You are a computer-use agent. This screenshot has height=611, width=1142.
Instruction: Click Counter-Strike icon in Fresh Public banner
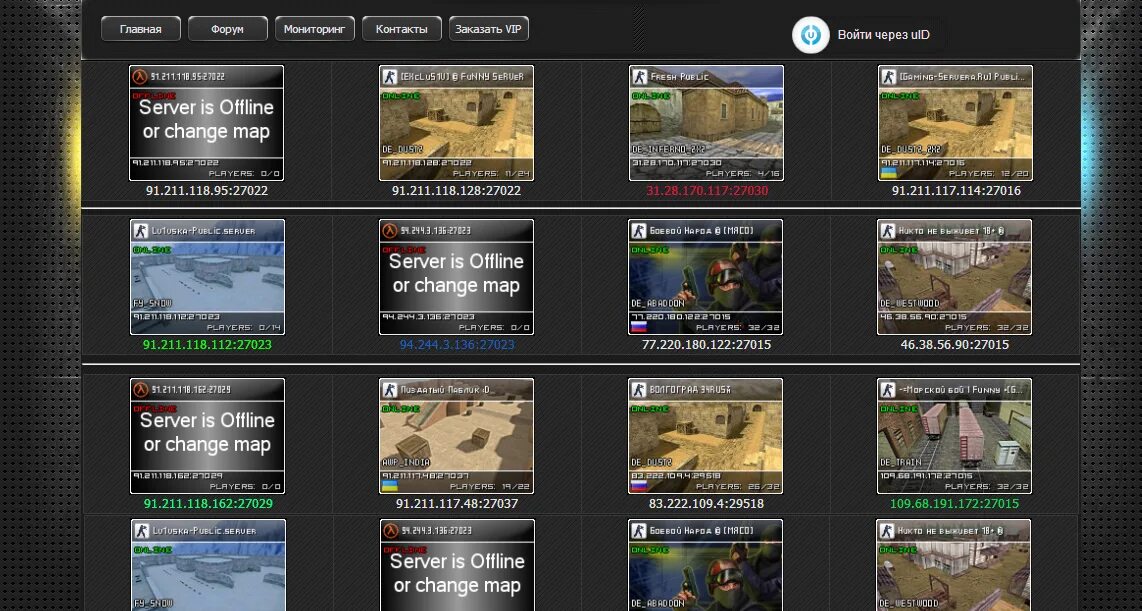[639, 76]
